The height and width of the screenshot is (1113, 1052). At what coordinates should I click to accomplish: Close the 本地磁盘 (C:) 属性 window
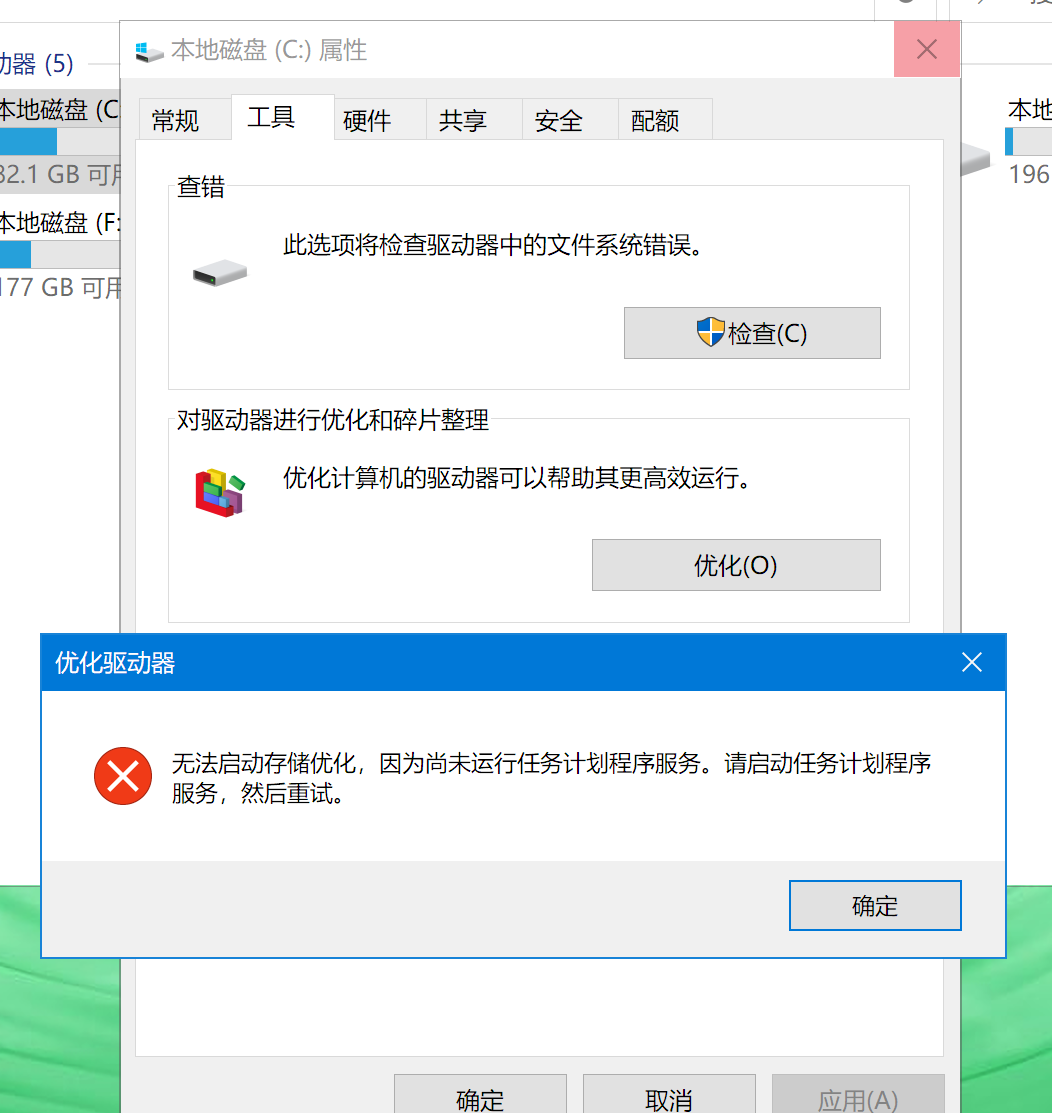[x=926, y=49]
